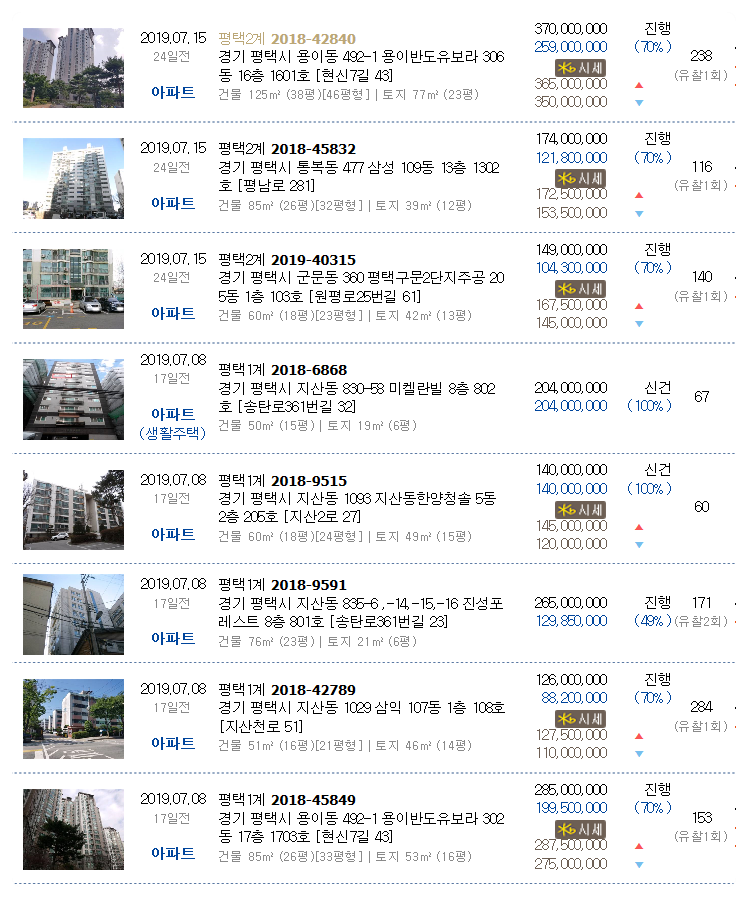748x899 pixels.
Task: Open the apartment photo for case 2018-42840
Action: [73, 68]
